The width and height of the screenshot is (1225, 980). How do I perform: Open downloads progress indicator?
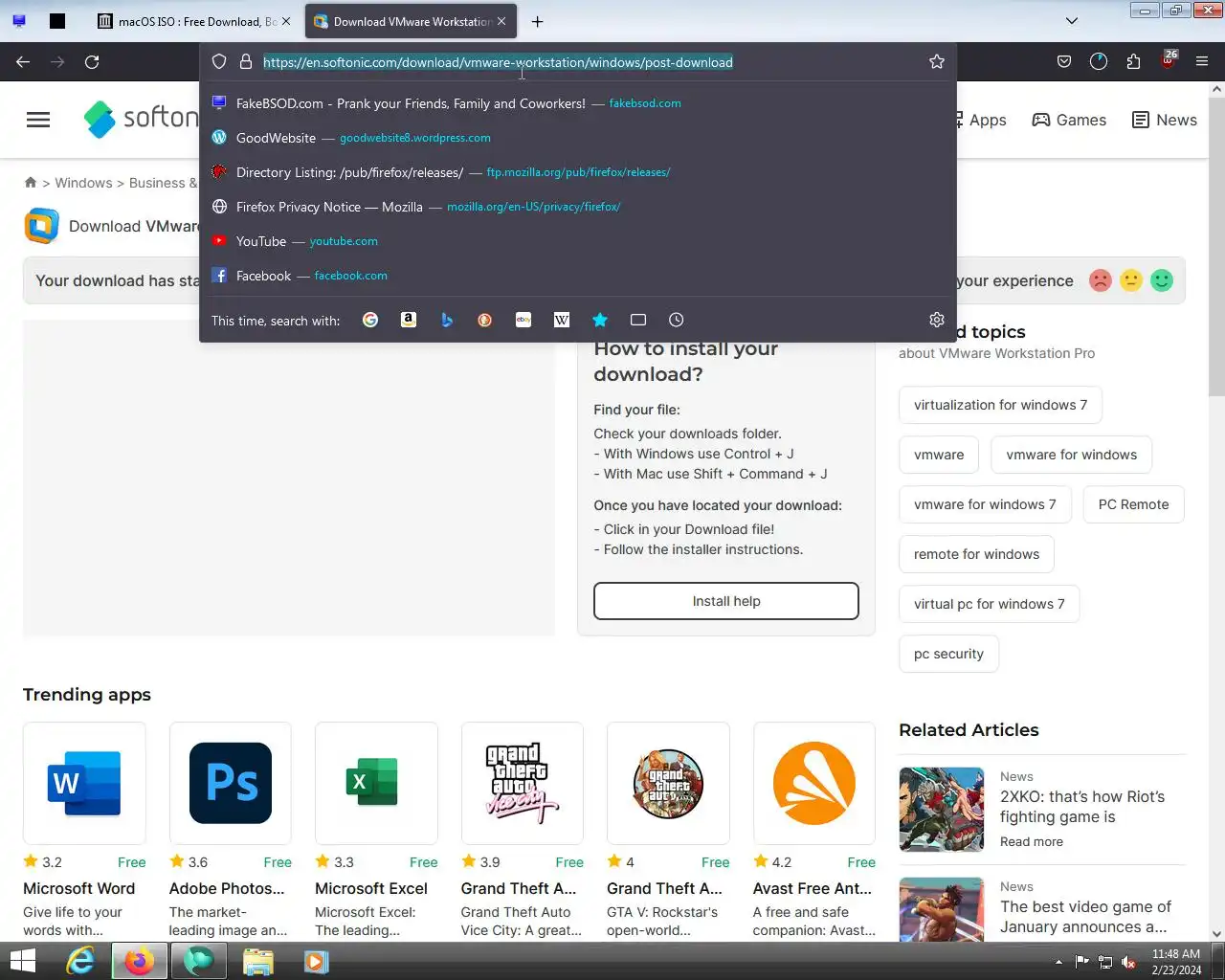pos(1099,61)
